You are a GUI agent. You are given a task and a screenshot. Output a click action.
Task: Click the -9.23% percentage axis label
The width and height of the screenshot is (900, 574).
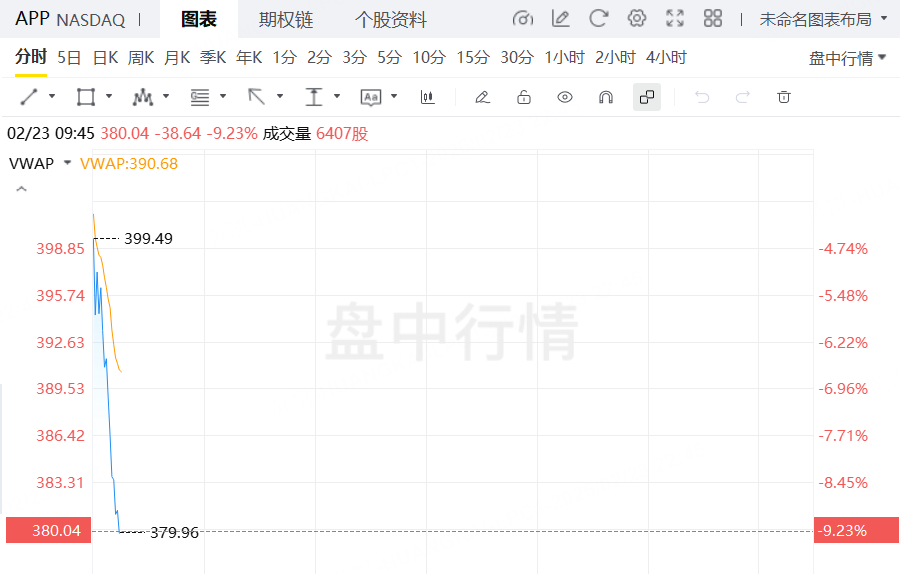856,530
